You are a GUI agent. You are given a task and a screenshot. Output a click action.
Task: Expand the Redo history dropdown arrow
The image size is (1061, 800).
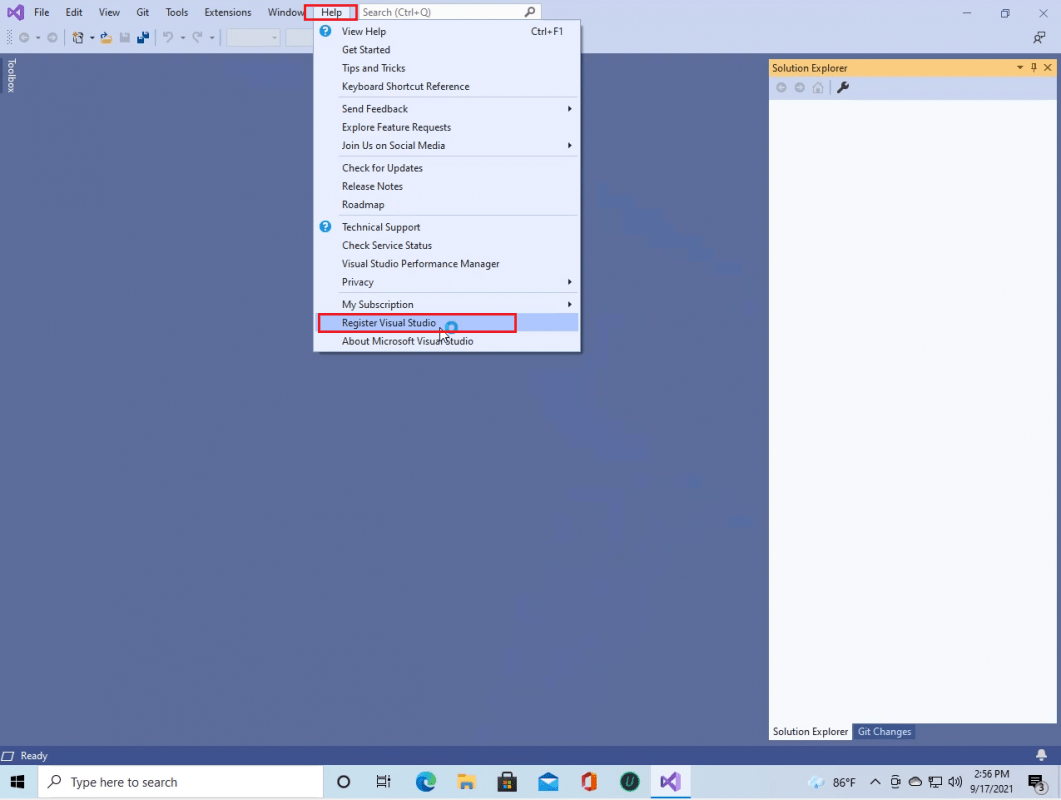pos(212,38)
